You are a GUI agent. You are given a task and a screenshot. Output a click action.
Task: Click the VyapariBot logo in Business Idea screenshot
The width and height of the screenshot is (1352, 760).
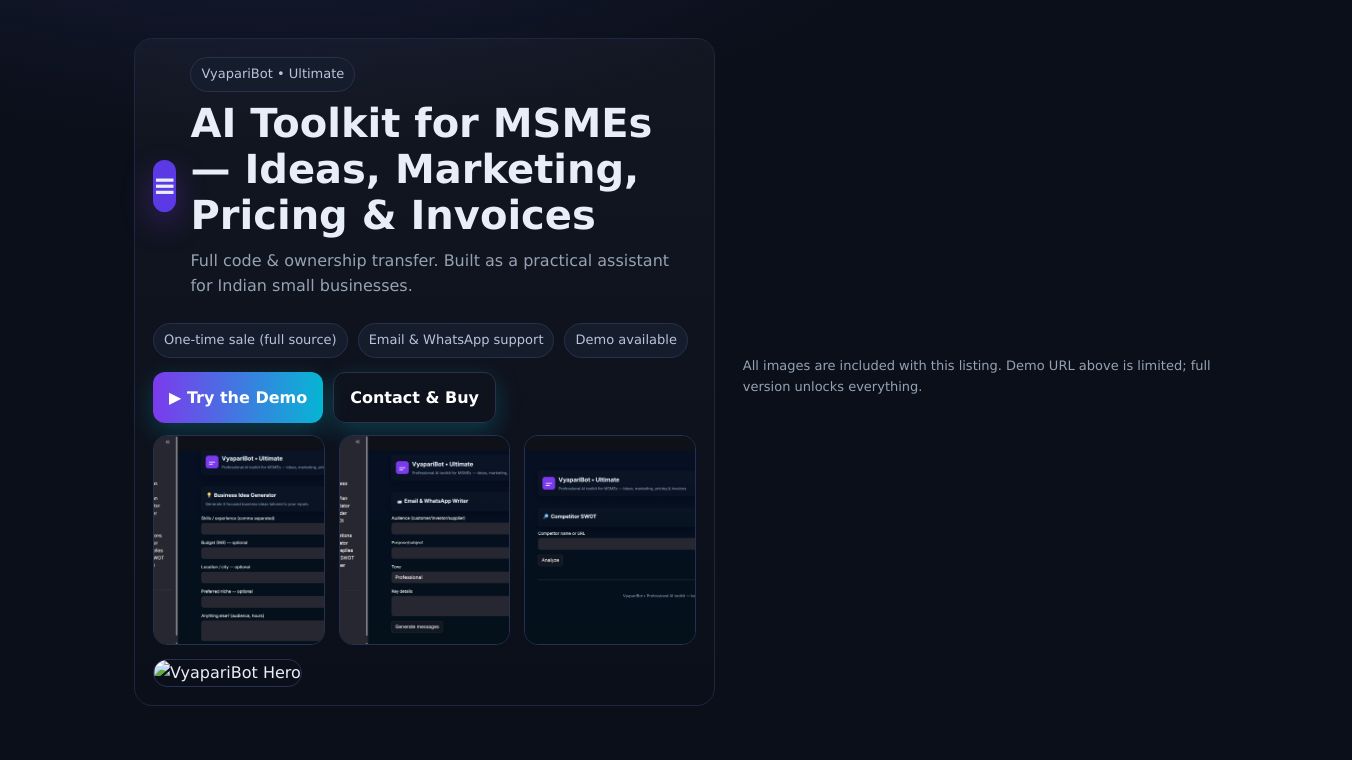click(212, 462)
